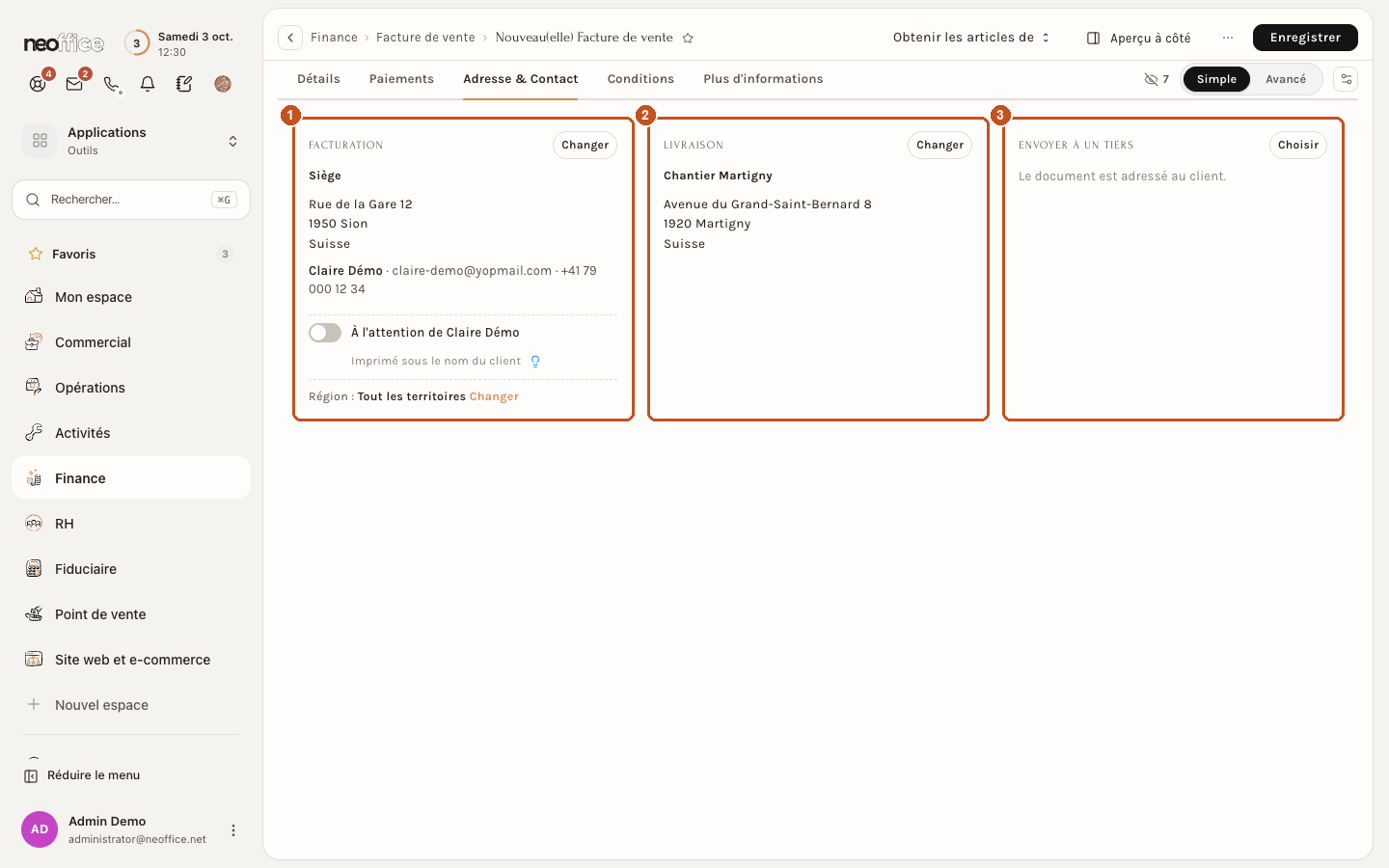Image resolution: width=1389 pixels, height=868 pixels.
Task: Click Changer in the Livraison card
Action: 940,145
